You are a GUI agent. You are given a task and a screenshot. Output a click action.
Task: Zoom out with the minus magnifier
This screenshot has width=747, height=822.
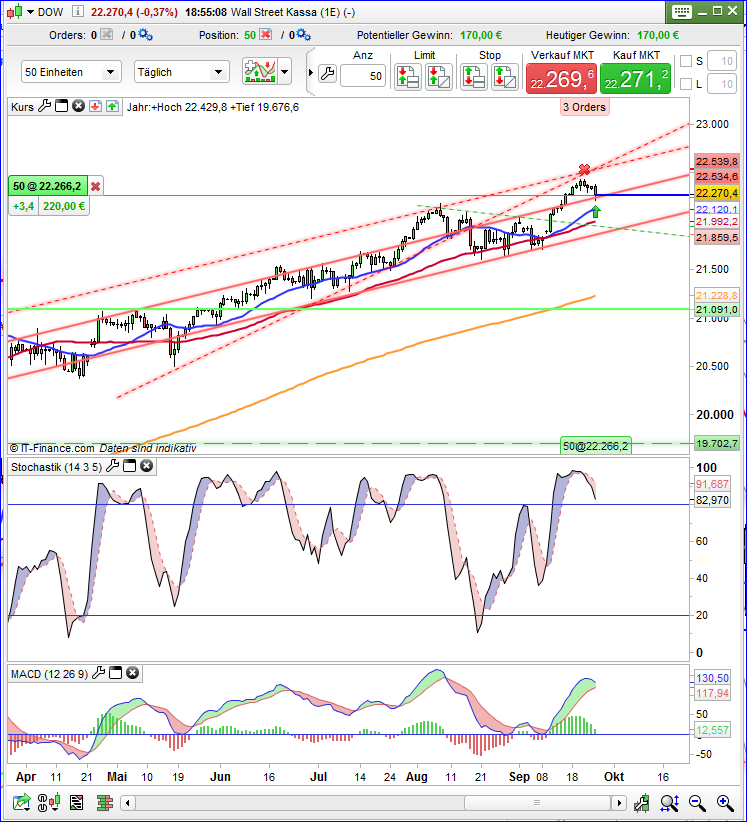coord(697,803)
